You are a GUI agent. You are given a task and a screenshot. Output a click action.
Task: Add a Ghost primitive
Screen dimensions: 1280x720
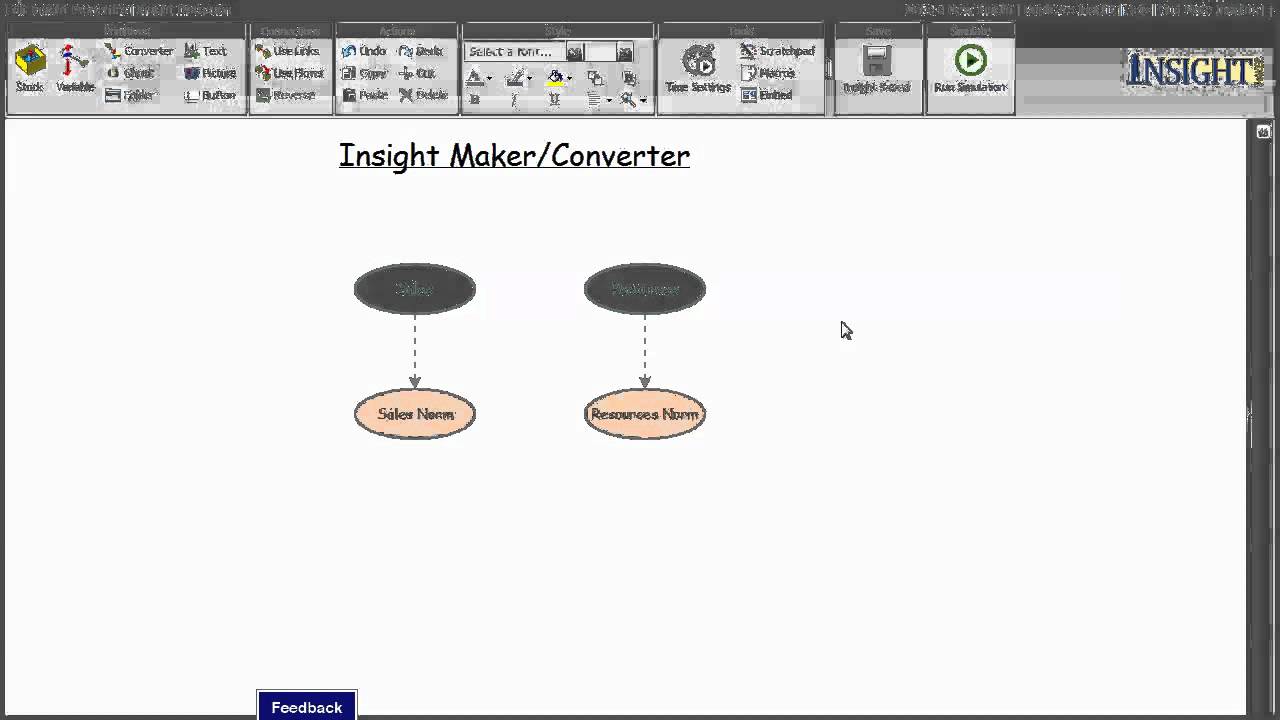[x=130, y=73]
